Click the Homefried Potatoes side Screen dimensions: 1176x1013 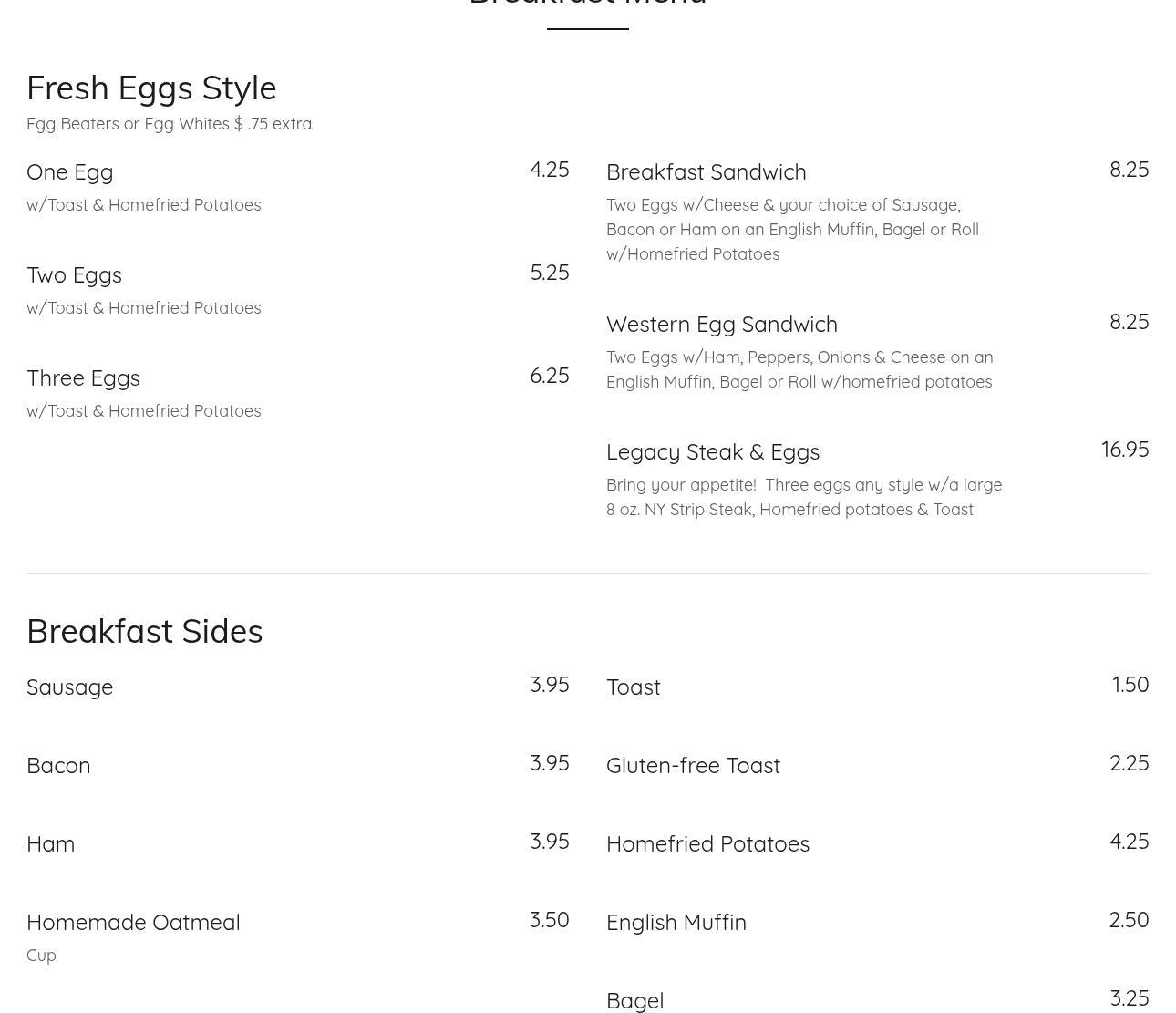click(x=707, y=844)
